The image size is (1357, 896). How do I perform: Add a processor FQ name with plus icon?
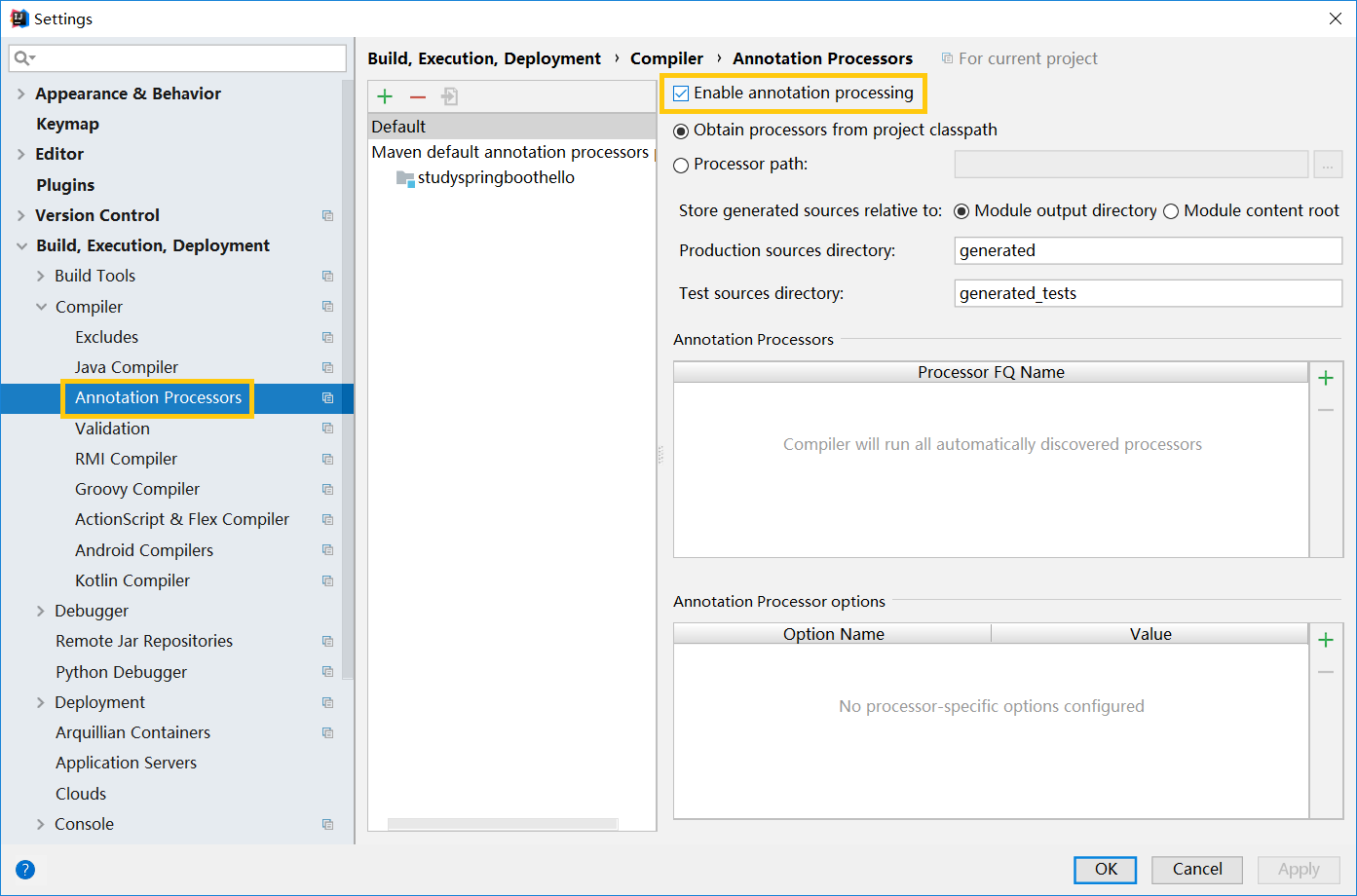1326,378
